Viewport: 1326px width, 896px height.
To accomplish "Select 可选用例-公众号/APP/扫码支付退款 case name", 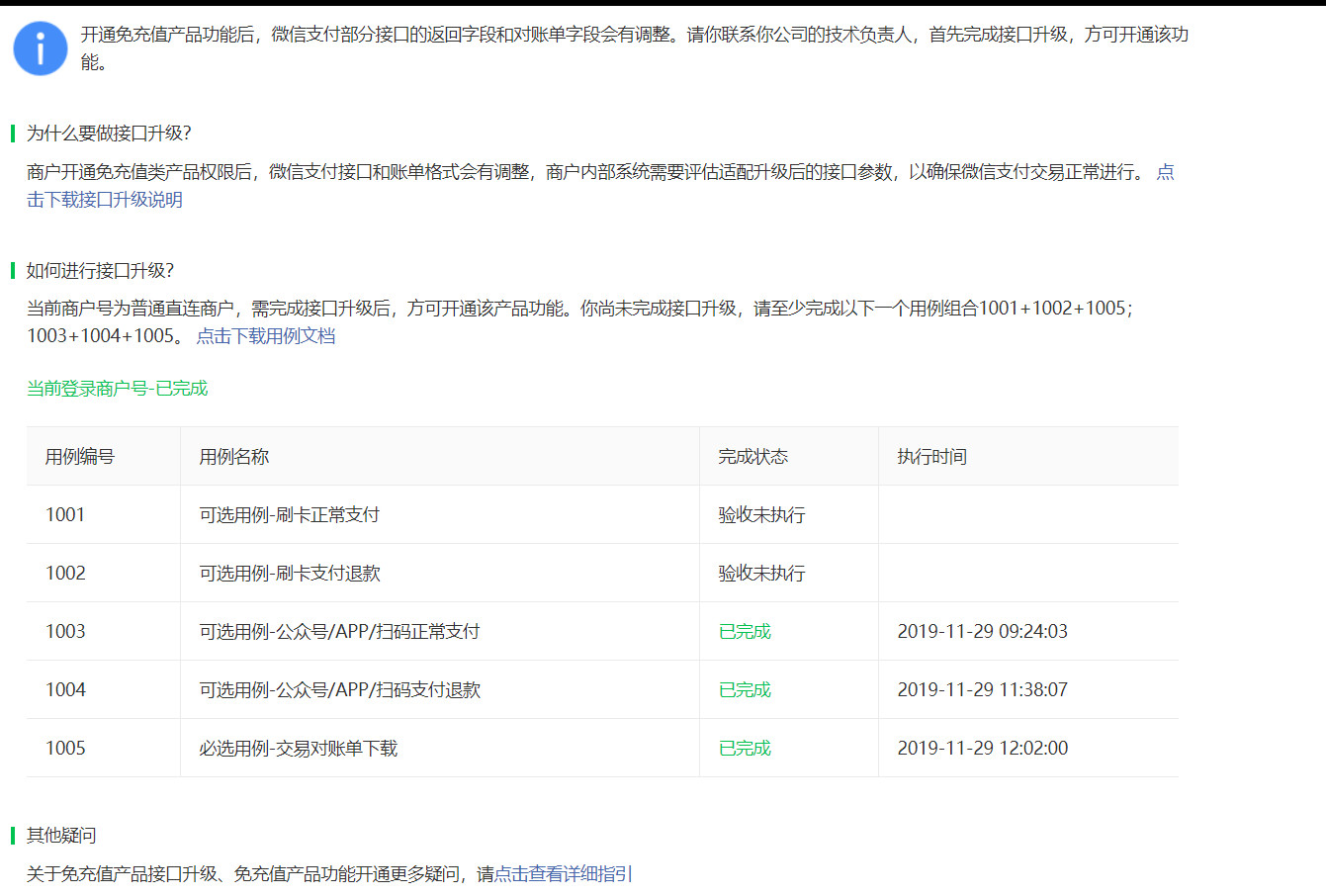I will coord(340,690).
